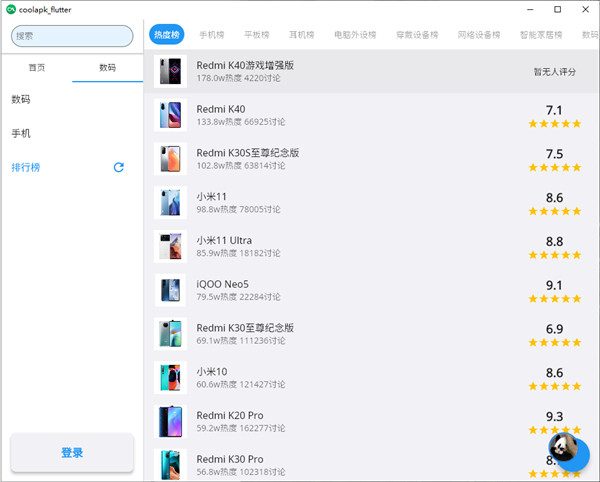Click the refresh icon beside 排行榜
600x482 pixels.
click(x=119, y=167)
